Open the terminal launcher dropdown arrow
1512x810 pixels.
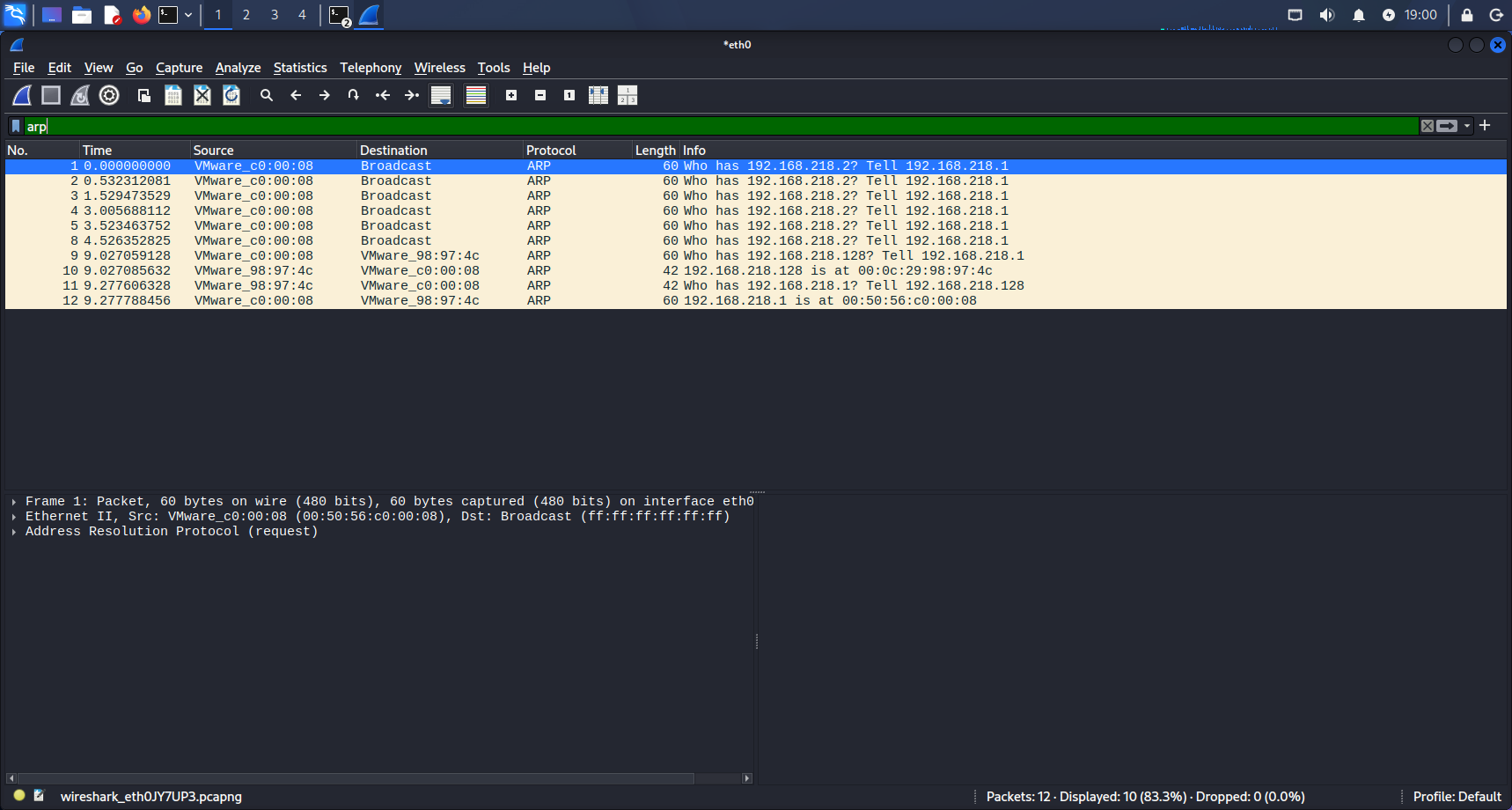(x=188, y=15)
